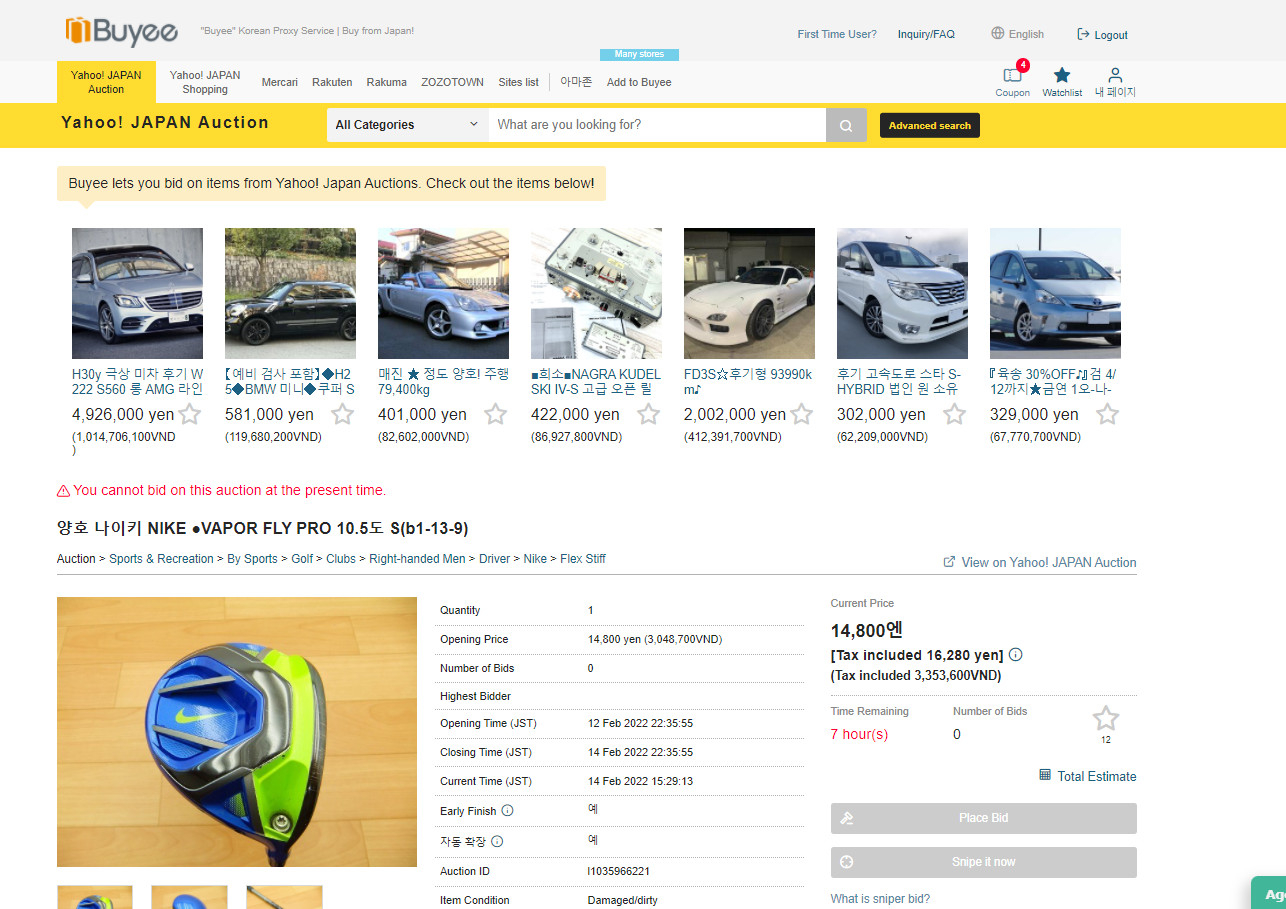Open FD3S 후기형 listing title

click(749, 381)
